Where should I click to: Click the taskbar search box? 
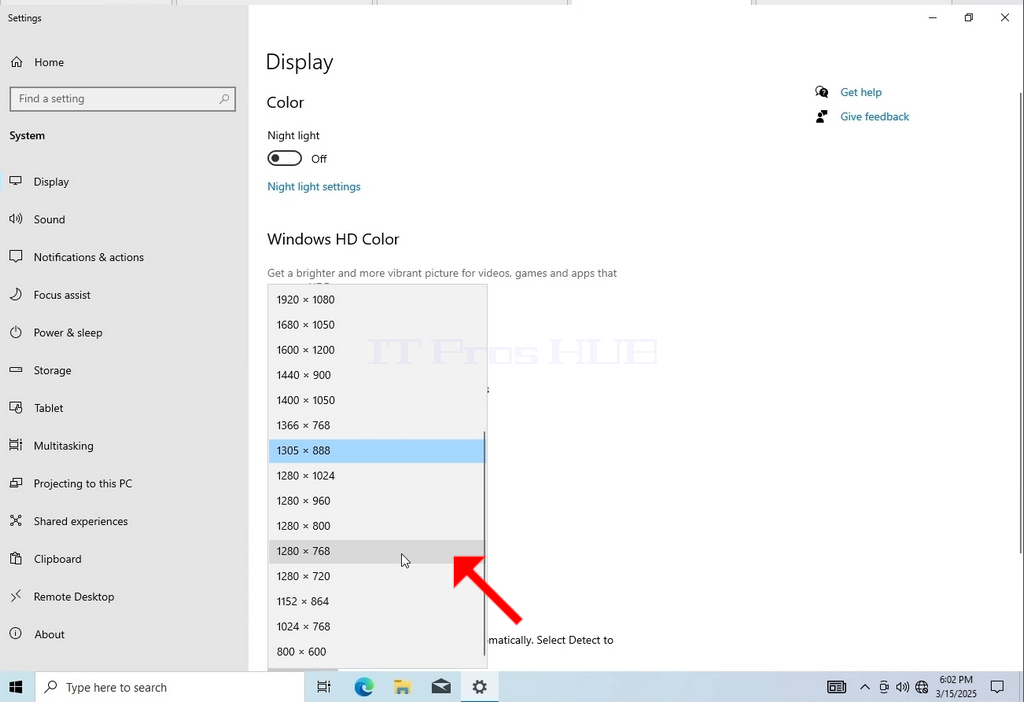pyautogui.click(x=170, y=687)
